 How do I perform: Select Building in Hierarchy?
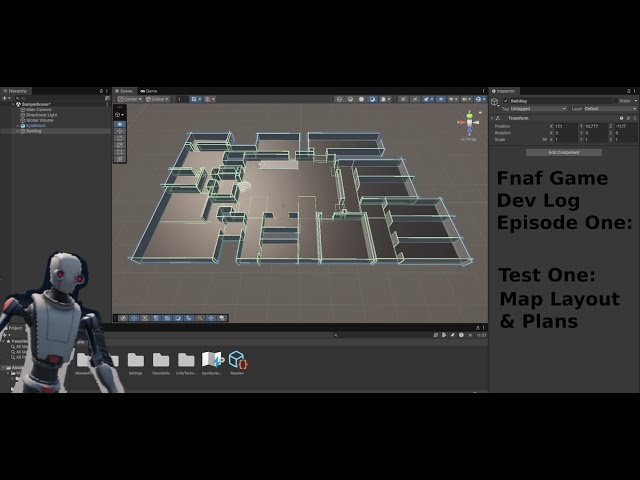click(x=33, y=131)
